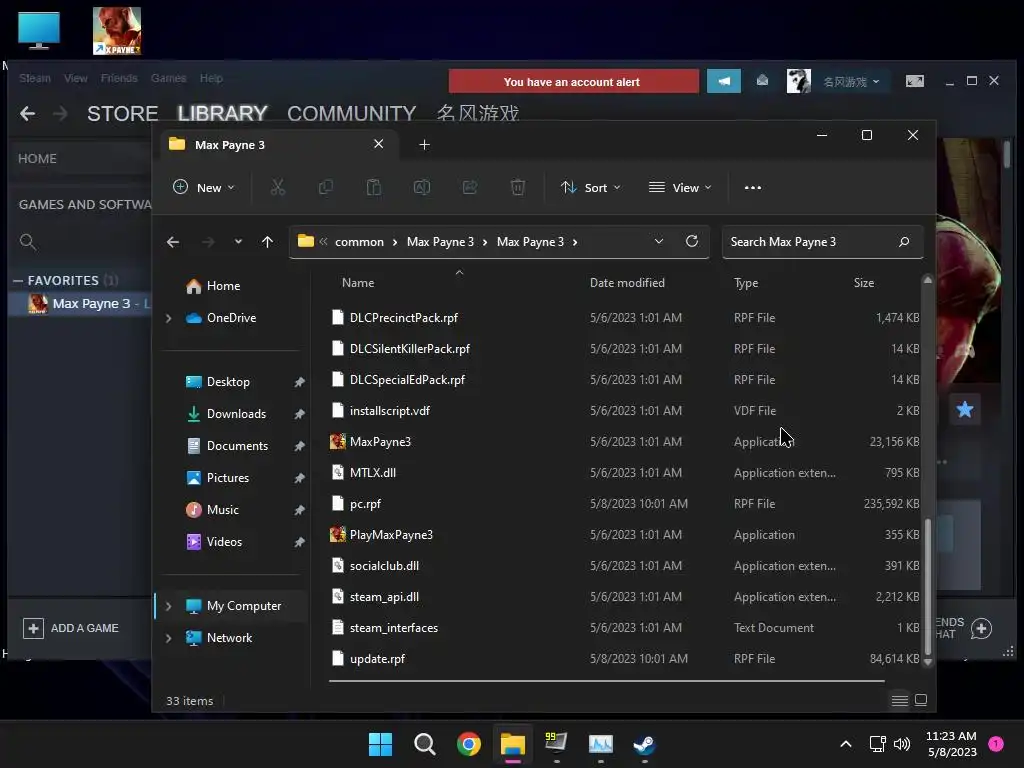
Task: Click HOME in Steam library sidebar
Action: tap(37, 159)
